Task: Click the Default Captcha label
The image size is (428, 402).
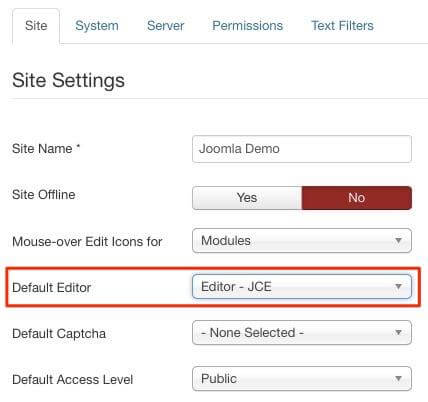Action: [x=59, y=333]
